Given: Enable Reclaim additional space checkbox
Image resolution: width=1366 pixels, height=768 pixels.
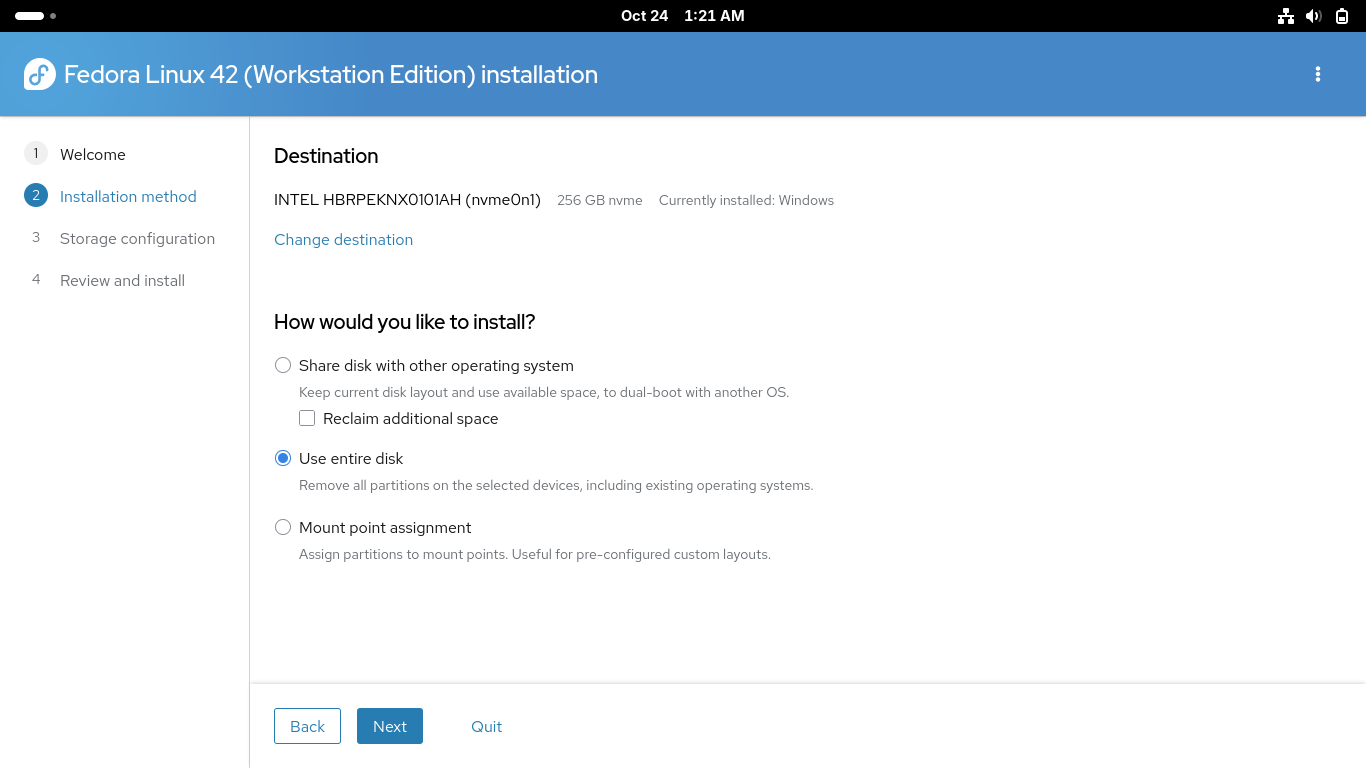Looking at the screenshot, I should click(307, 418).
